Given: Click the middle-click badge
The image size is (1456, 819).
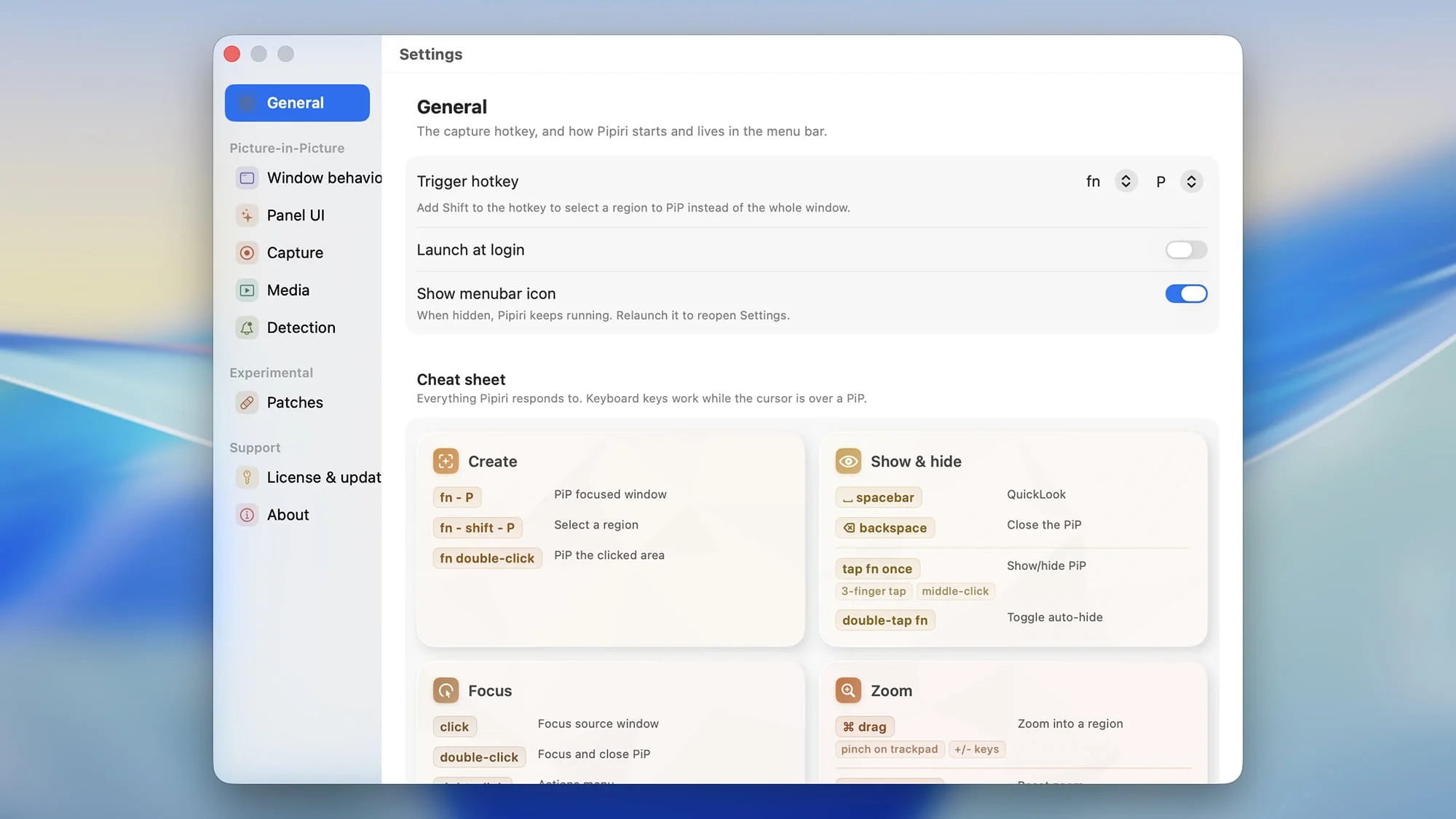Looking at the screenshot, I should pyautogui.click(x=955, y=591).
